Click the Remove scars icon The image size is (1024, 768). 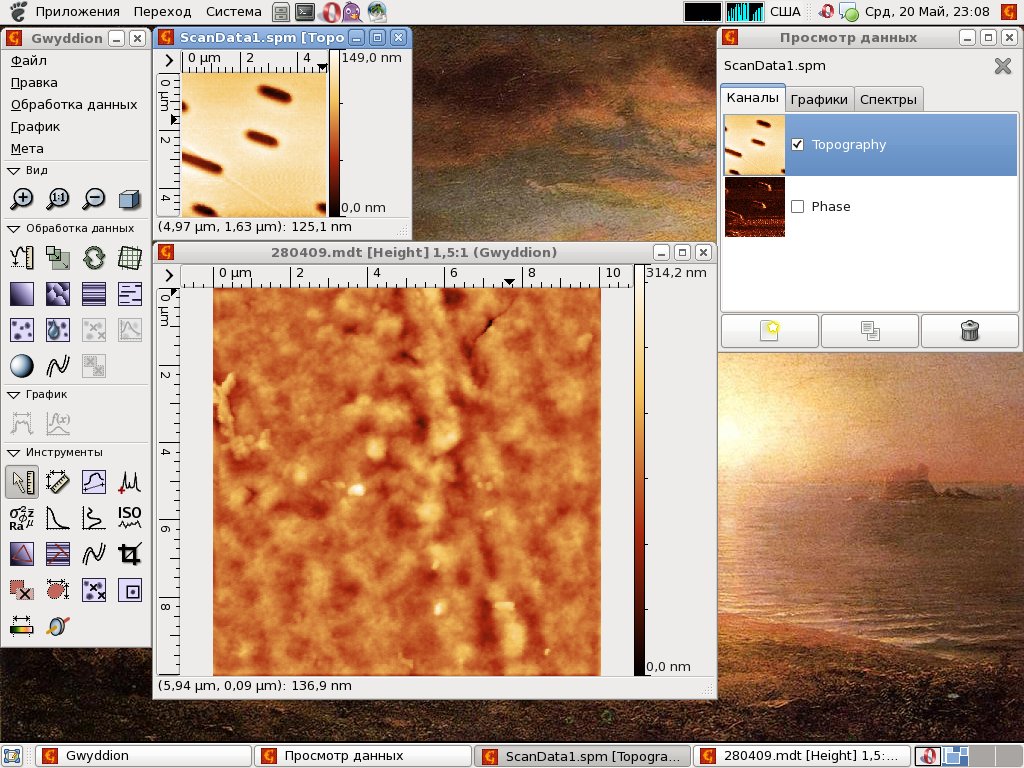[x=129, y=294]
